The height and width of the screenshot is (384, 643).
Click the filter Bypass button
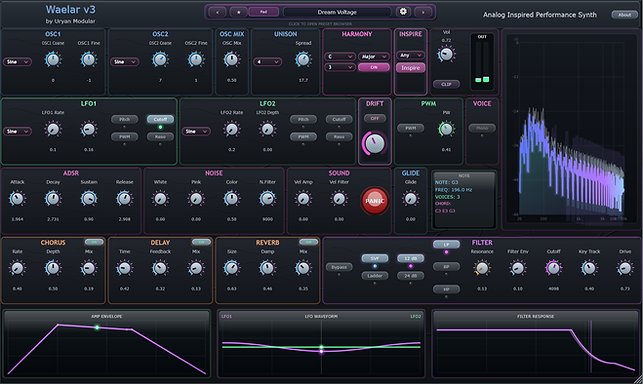[x=339, y=267]
